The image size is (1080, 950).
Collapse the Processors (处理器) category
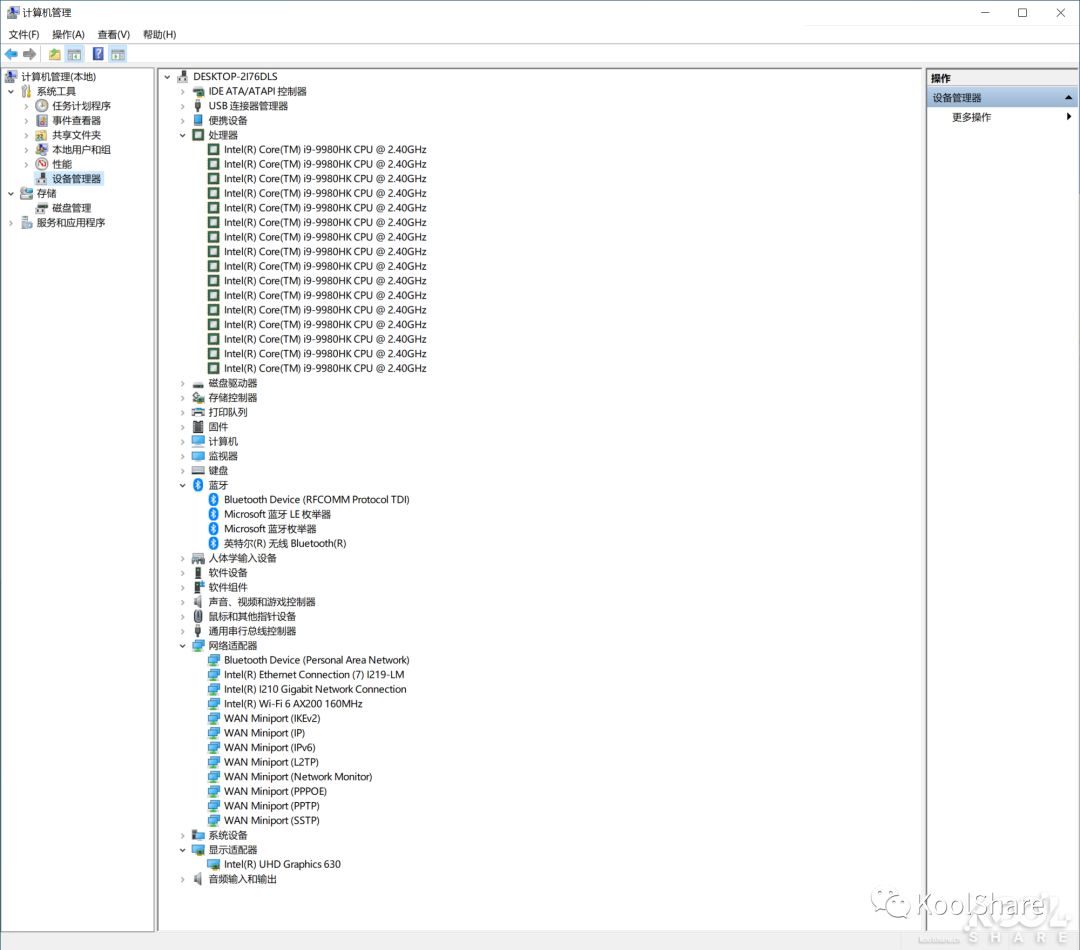pyautogui.click(x=183, y=136)
